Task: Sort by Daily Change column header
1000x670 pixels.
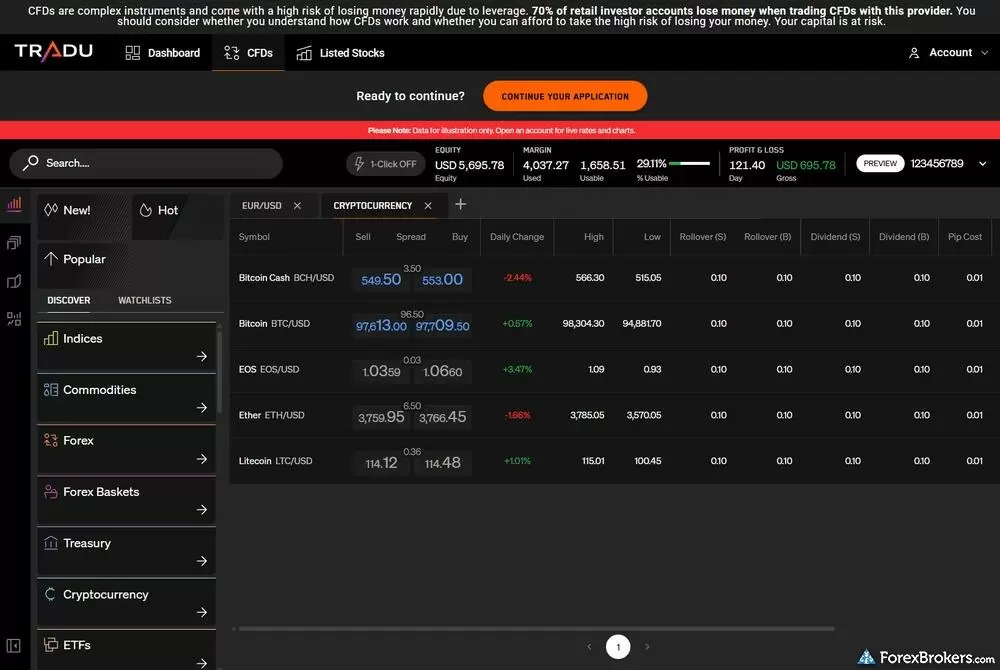Action: pyautogui.click(x=517, y=237)
